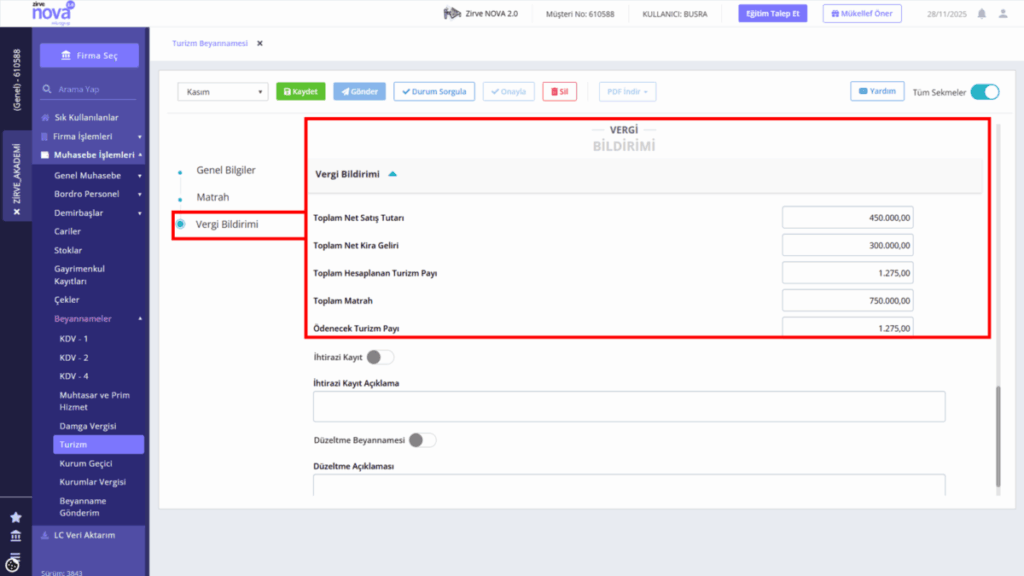The image size is (1024, 576).
Task: Open Muhtasar ve Prim Hizmet
Action: [x=95, y=401]
